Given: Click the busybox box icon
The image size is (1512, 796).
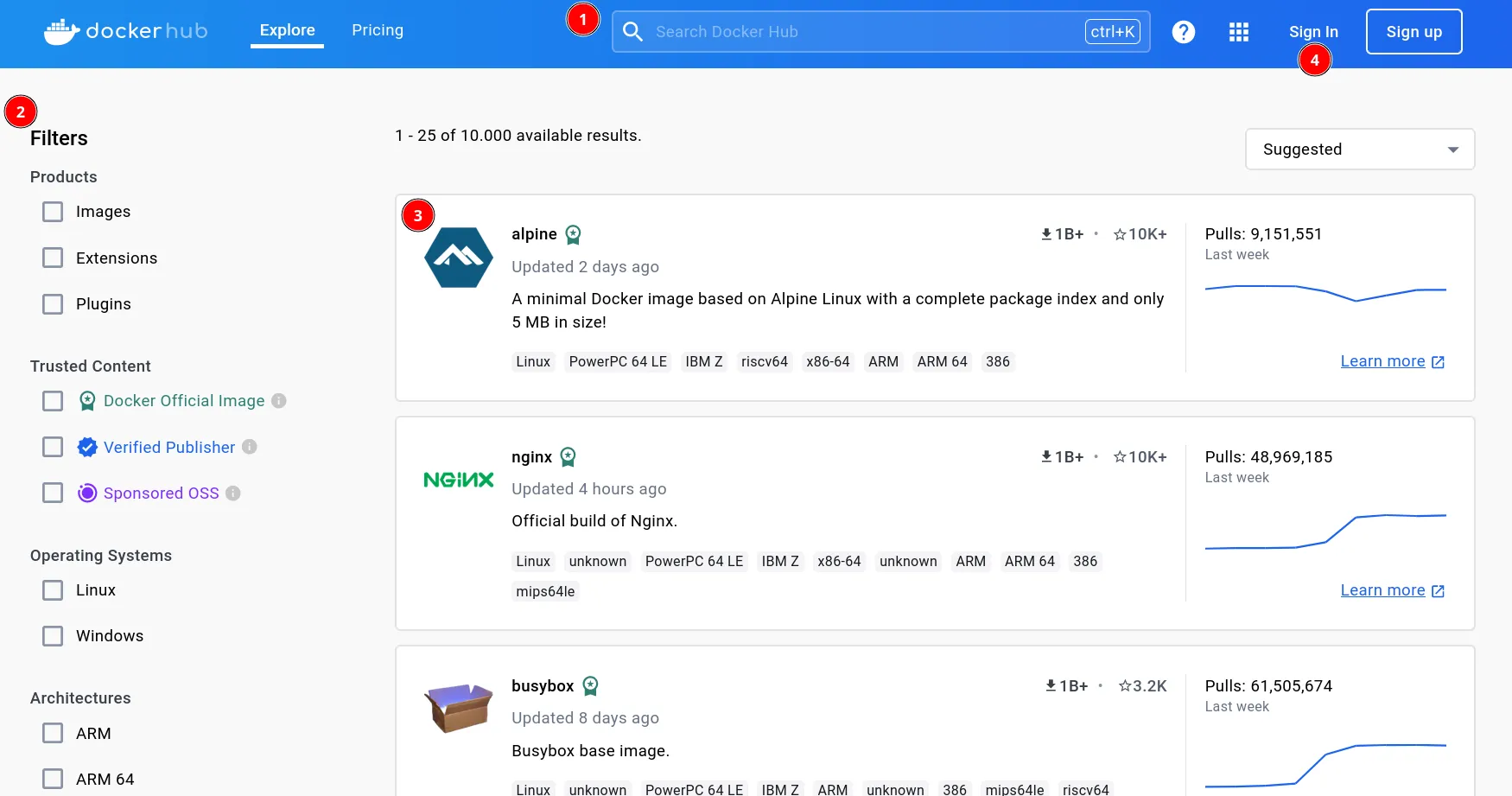Looking at the screenshot, I should (x=459, y=708).
